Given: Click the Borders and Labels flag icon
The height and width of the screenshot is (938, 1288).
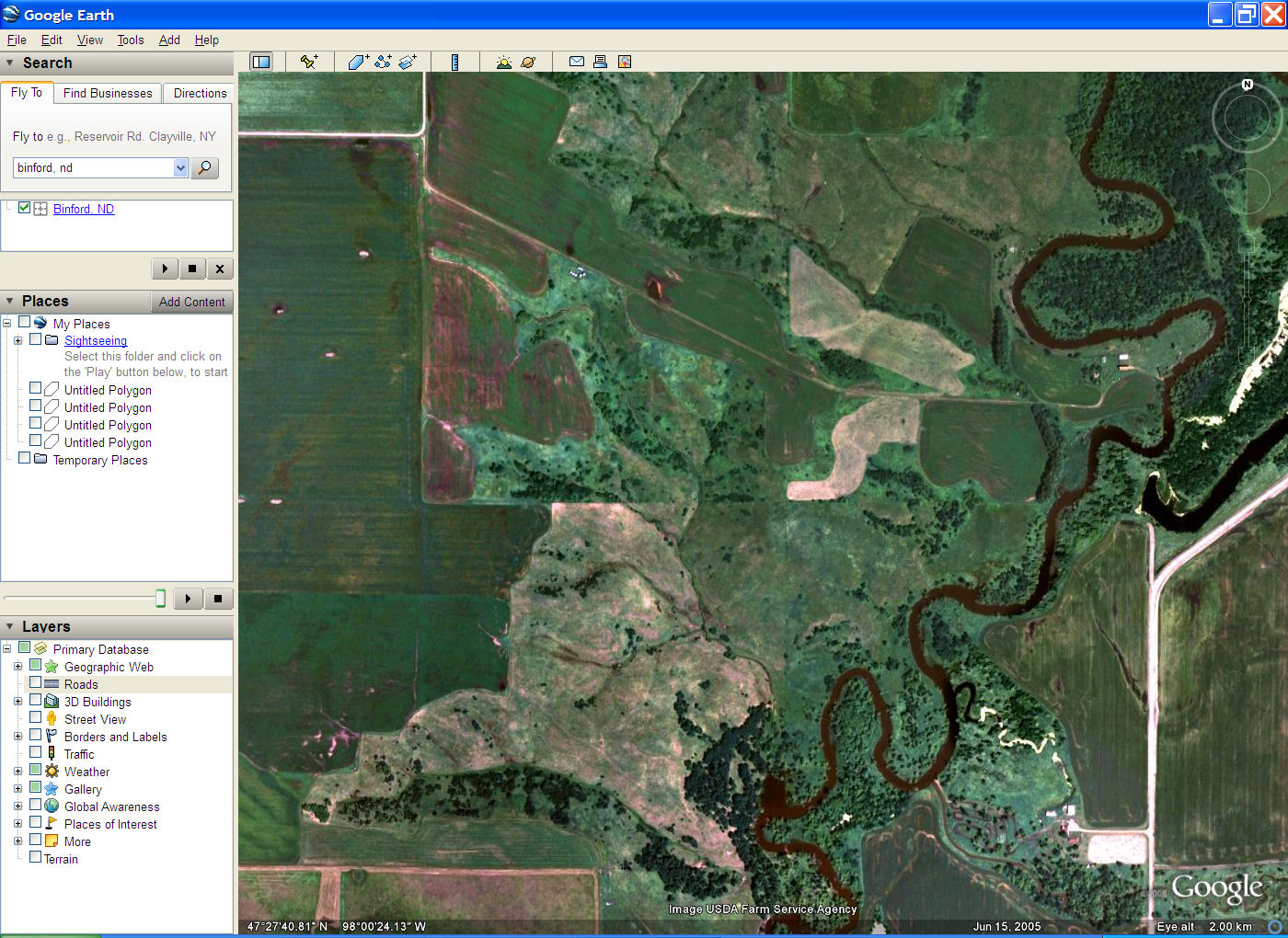Looking at the screenshot, I should [x=52, y=737].
